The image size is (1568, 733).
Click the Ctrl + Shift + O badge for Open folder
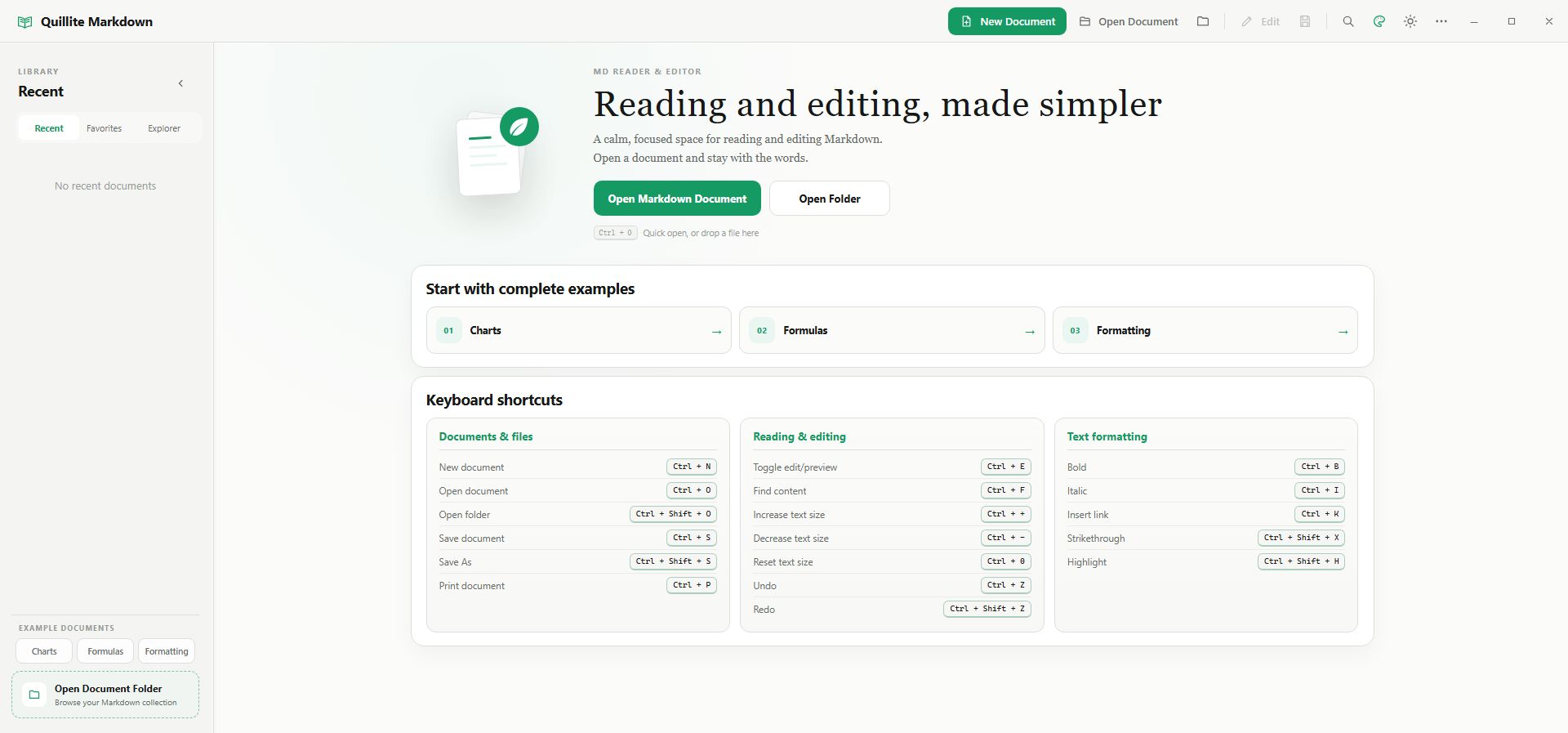[673, 514]
